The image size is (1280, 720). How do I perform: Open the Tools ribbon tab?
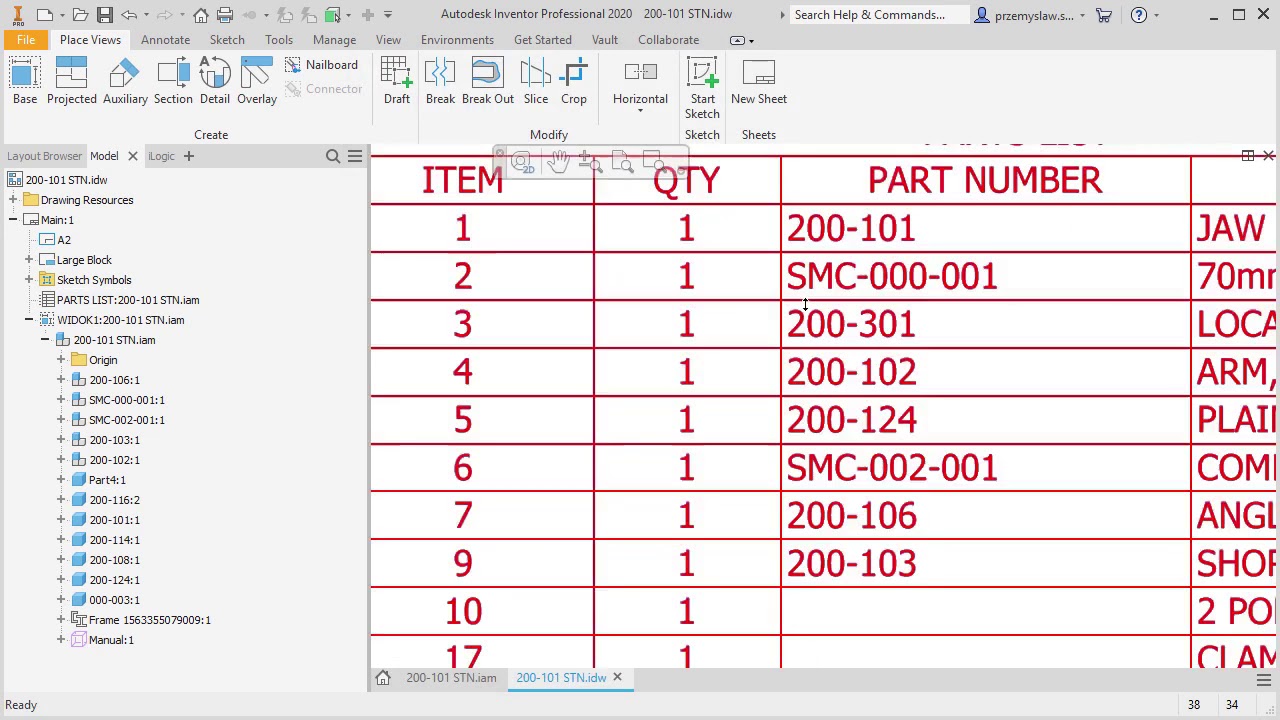pos(279,40)
